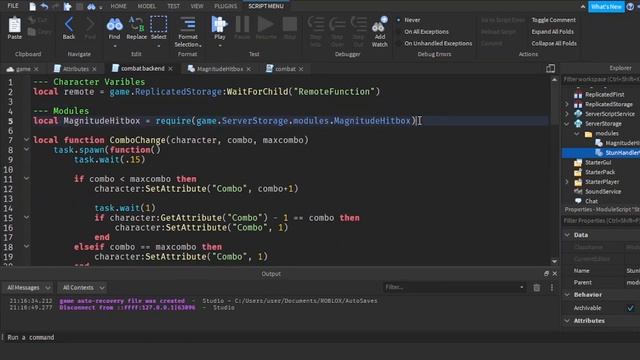Click the Filter workspace search field
This screenshot has height=360, width=640.
pos(601,79)
